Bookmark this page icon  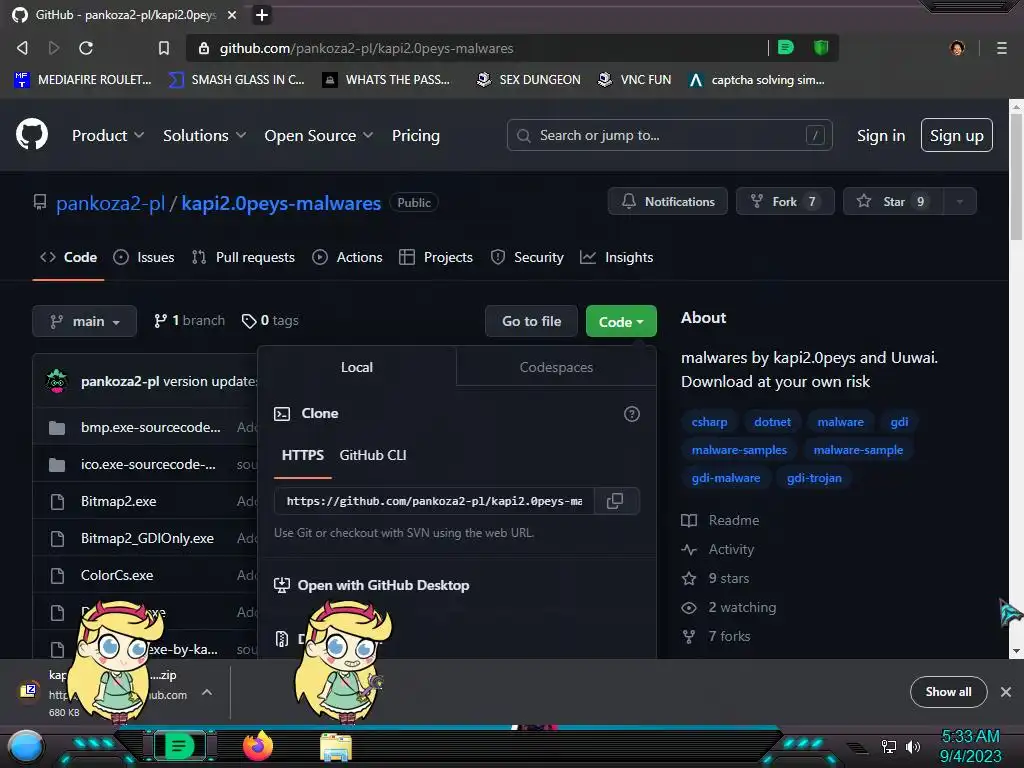click(x=164, y=48)
